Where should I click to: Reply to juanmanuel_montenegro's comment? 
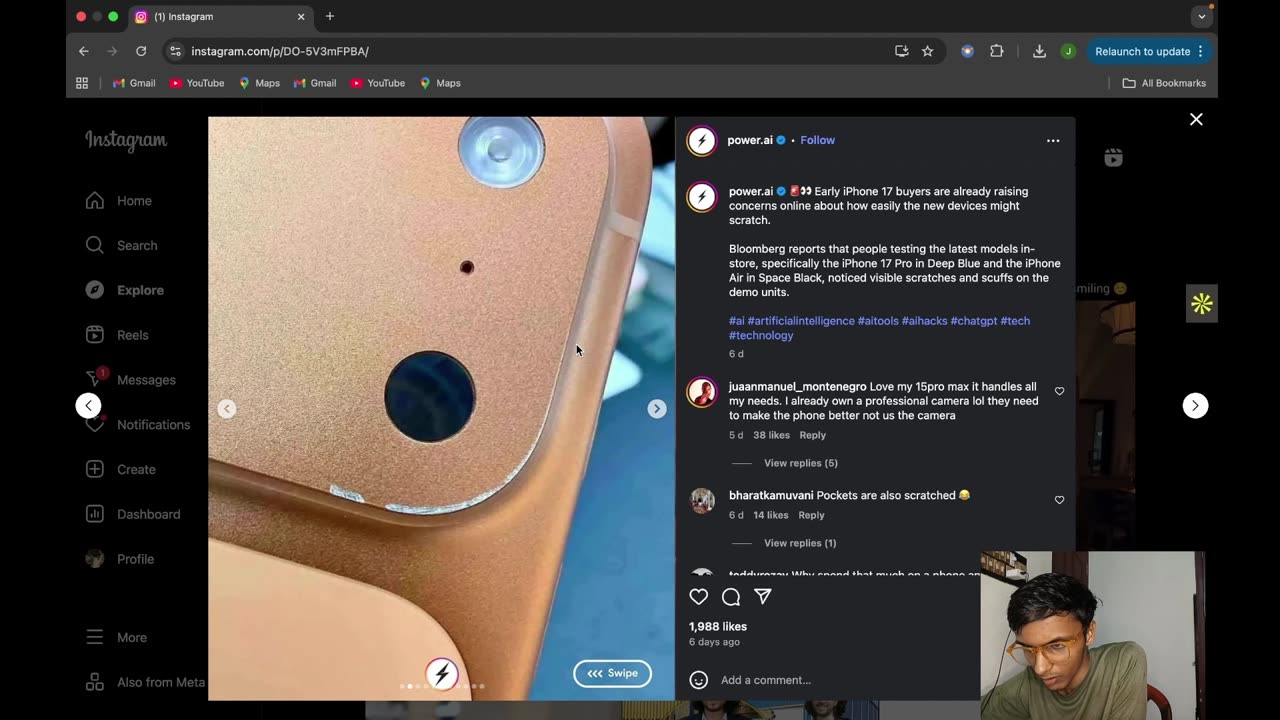(812, 435)
